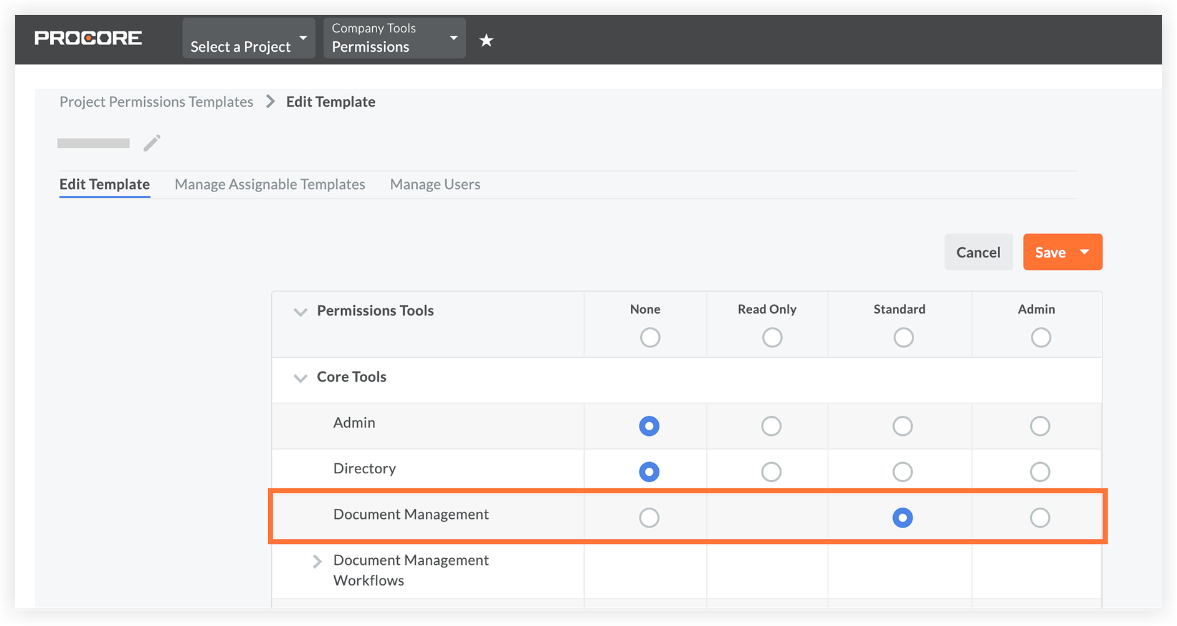The height and width of the screenshot is (626, 1177).
Task: Open the Project Permissions Templates breadcrumb link
Action: 156,101
